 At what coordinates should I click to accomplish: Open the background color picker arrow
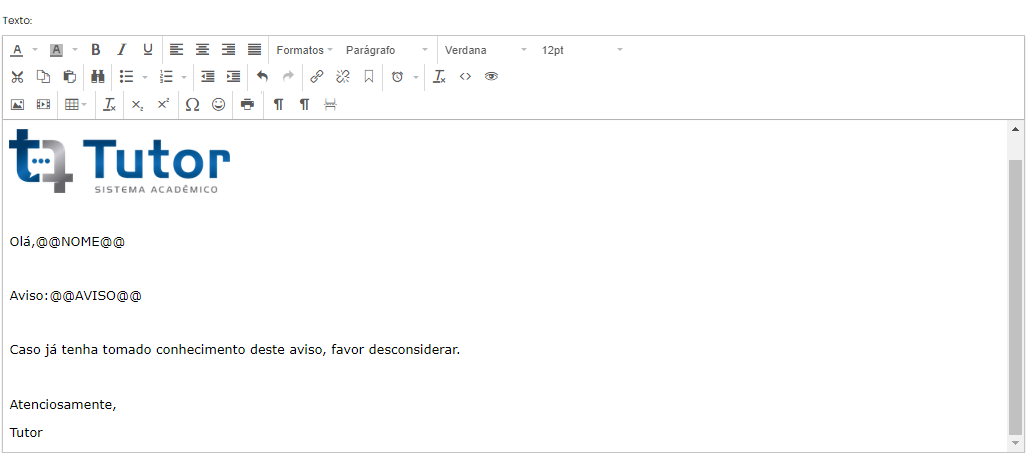[x=75, y=50]
